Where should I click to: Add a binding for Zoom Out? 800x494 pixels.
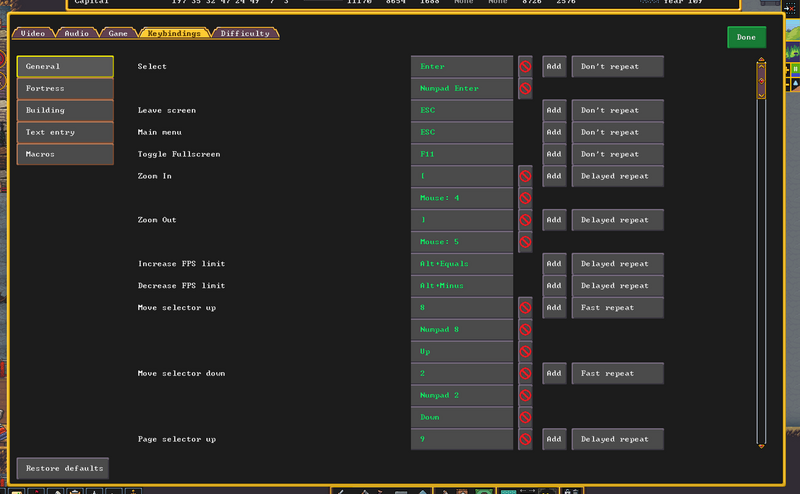[x=554, y=220]
